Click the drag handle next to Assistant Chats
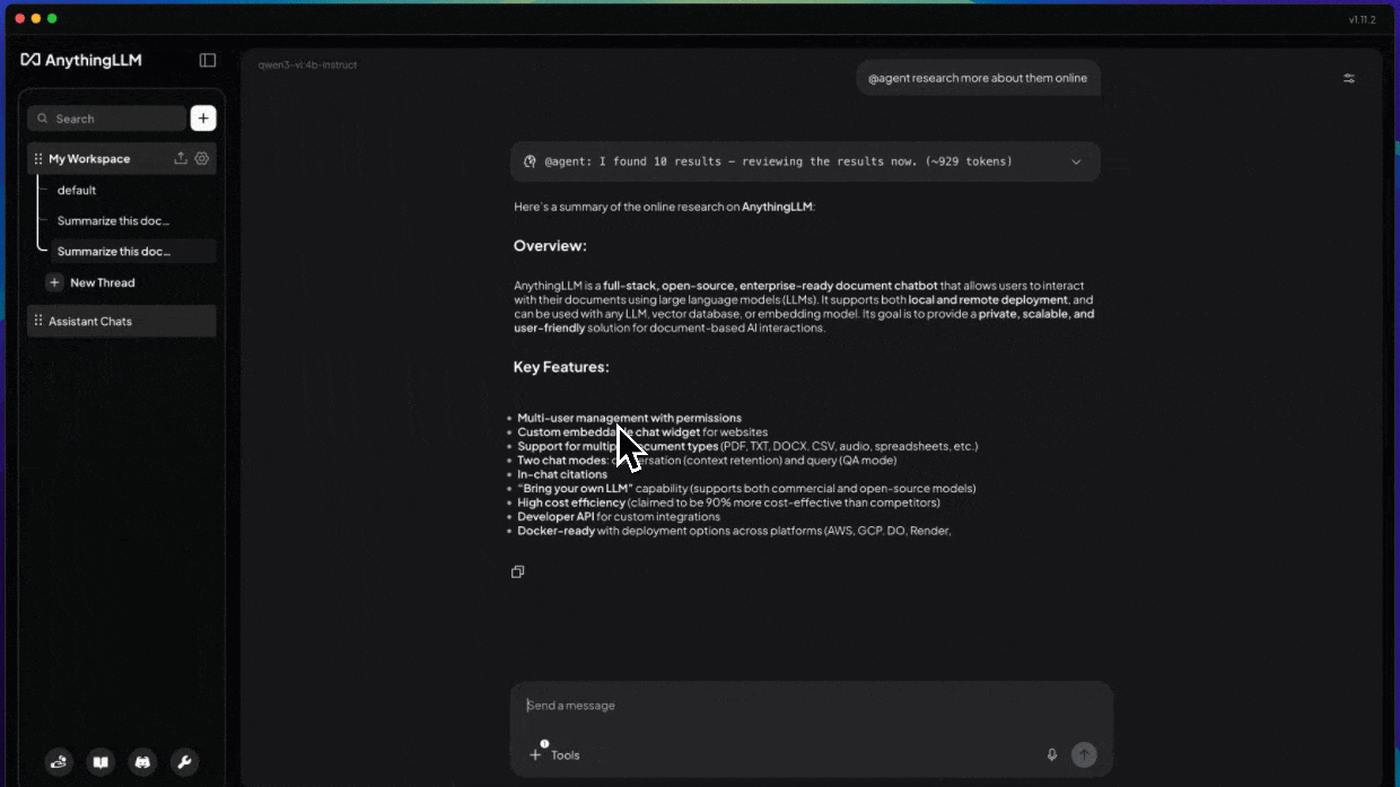Viewport: 1400px width, 787px height. tap(38, 321)
